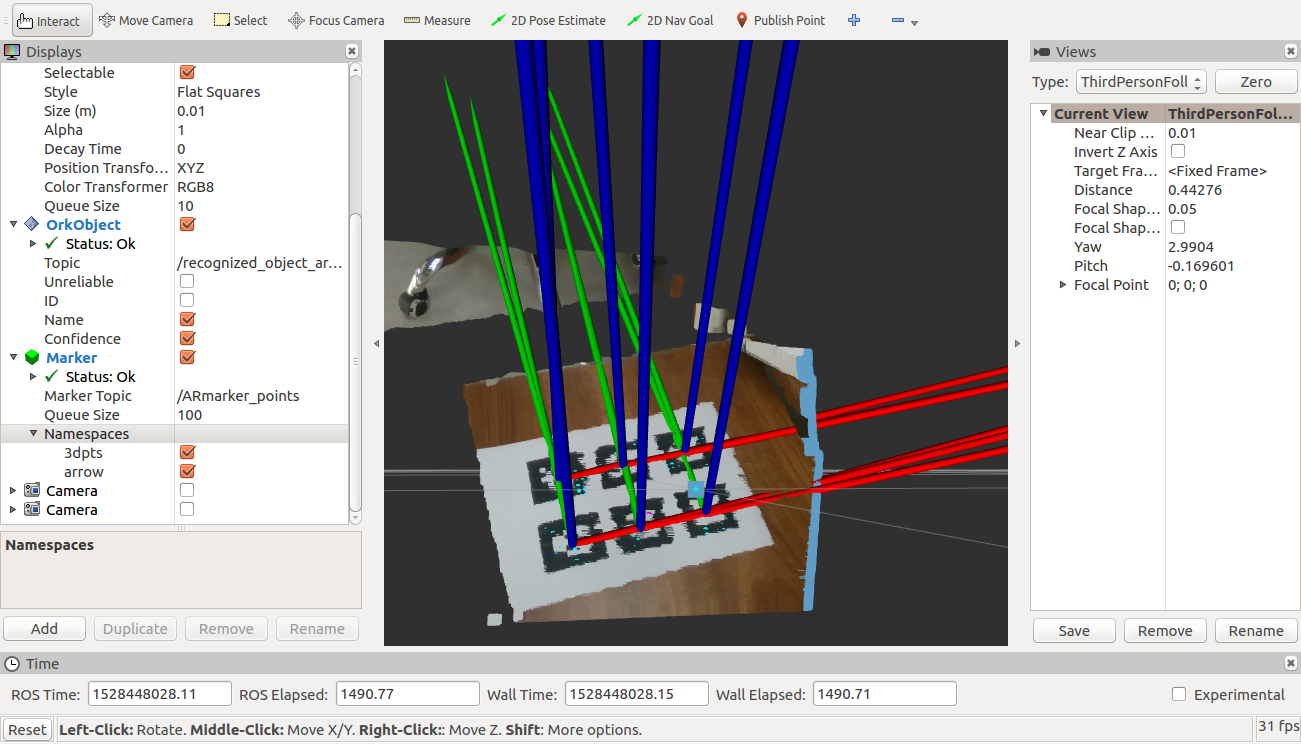Click the Style Flat Squares value

tap(219, 92)
